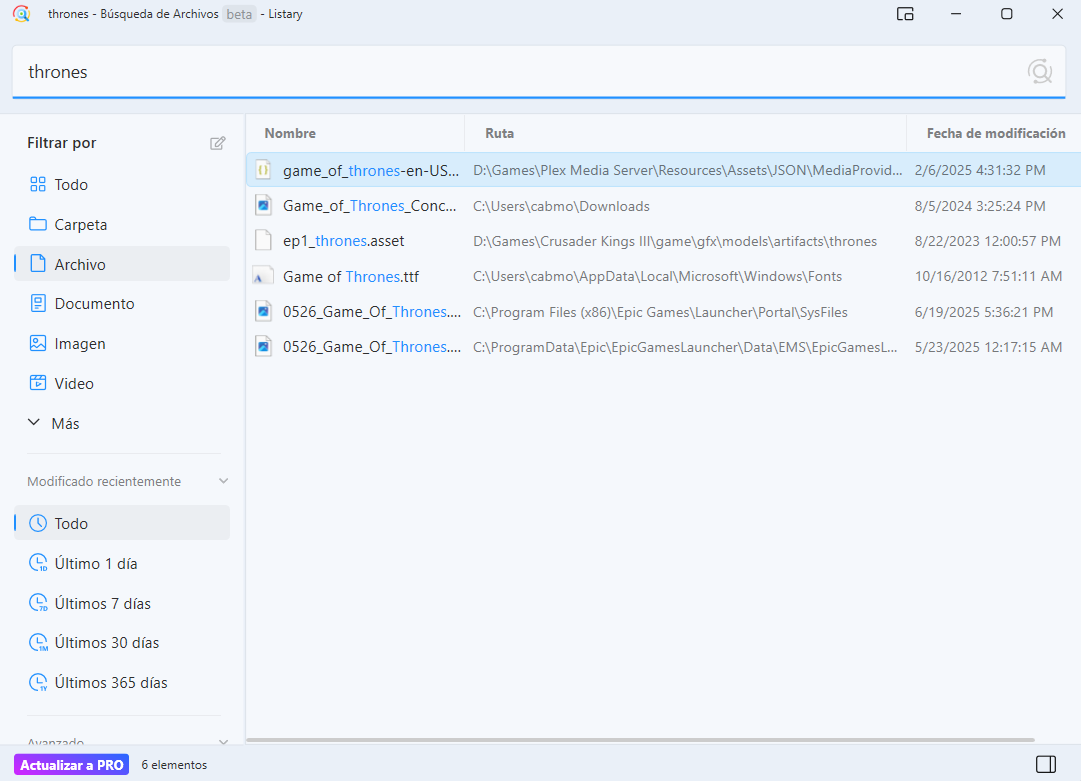Filter results by Documento

click(x=94, y=304)
